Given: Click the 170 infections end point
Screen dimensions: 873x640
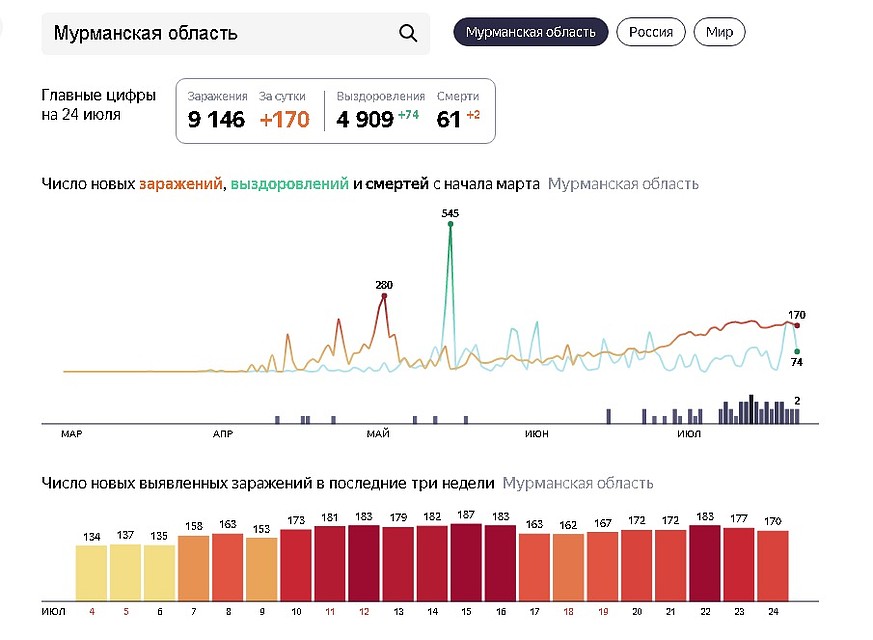Looking at the screenshot, I should tap(797, 326).
